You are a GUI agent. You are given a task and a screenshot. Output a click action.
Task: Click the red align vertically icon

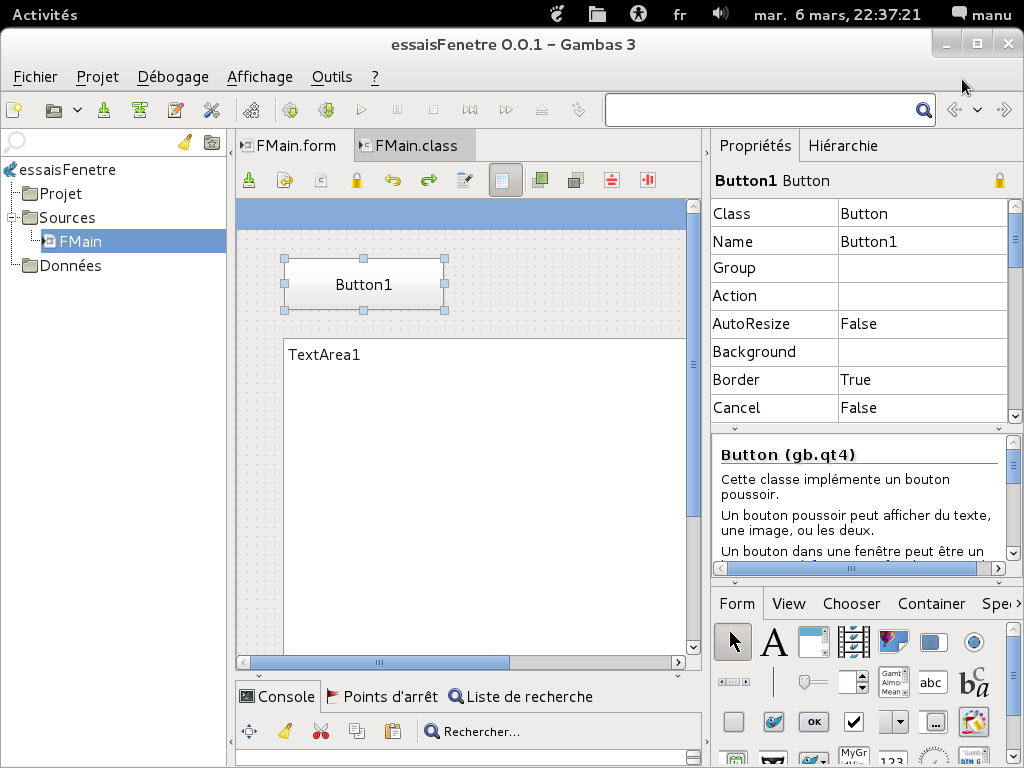pos(647,180)
